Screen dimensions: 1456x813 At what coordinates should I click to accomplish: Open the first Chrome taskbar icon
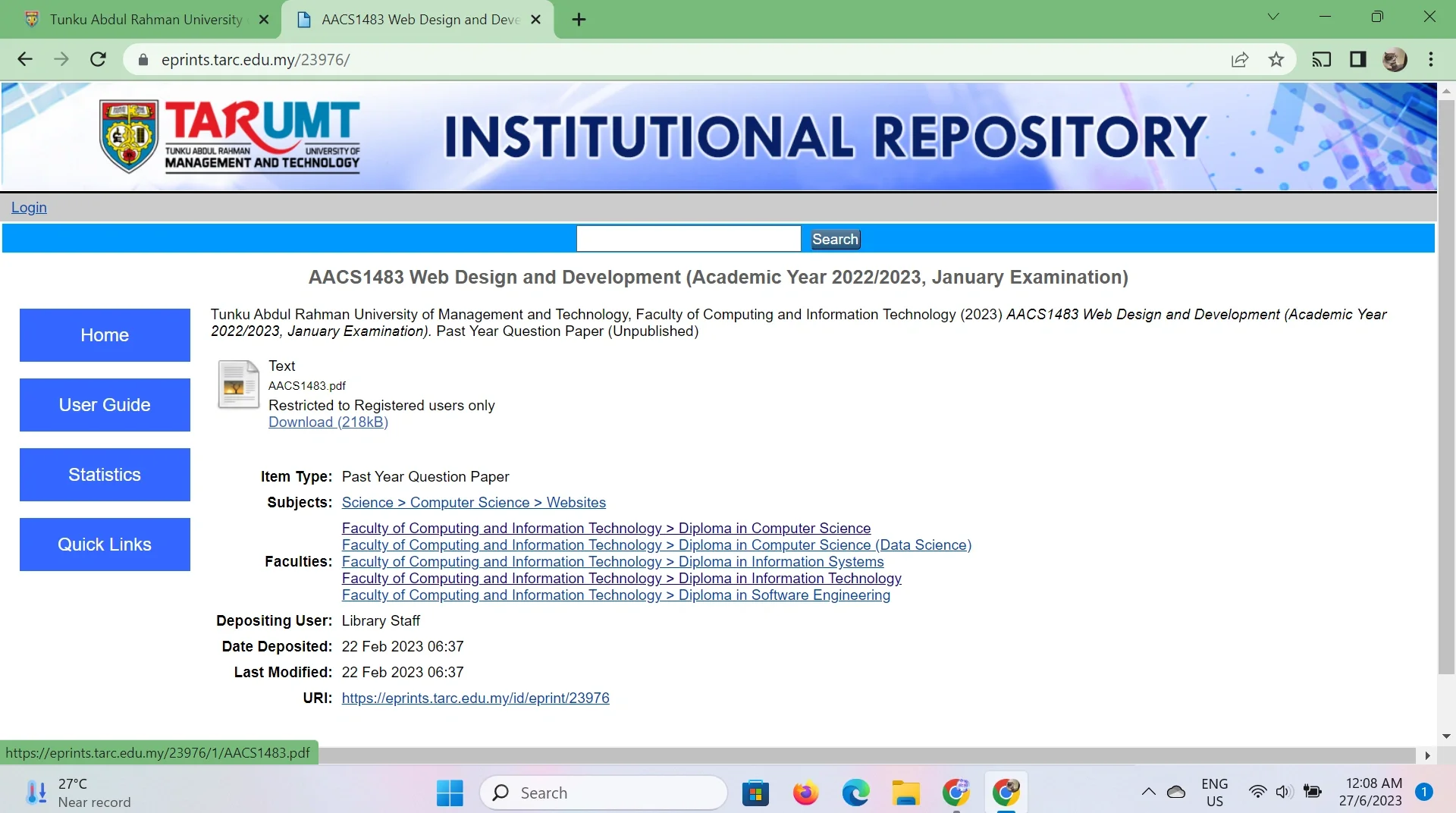pos(955,793)
